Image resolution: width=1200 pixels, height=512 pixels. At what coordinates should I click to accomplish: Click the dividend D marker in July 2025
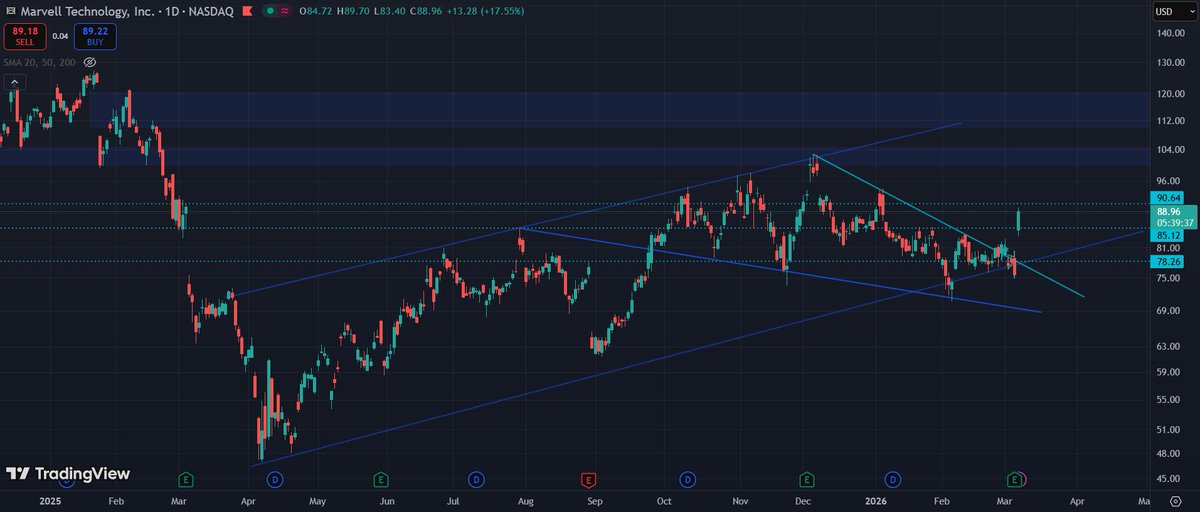476,480
